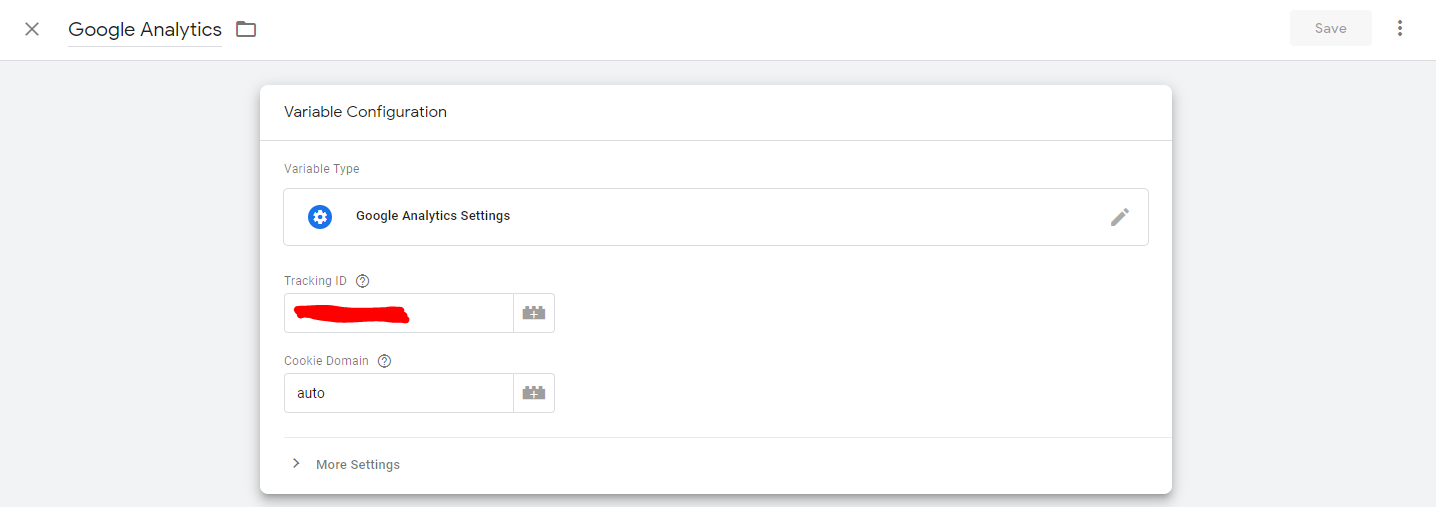Select the Google Analytics Settings type text

pos(433,216)
